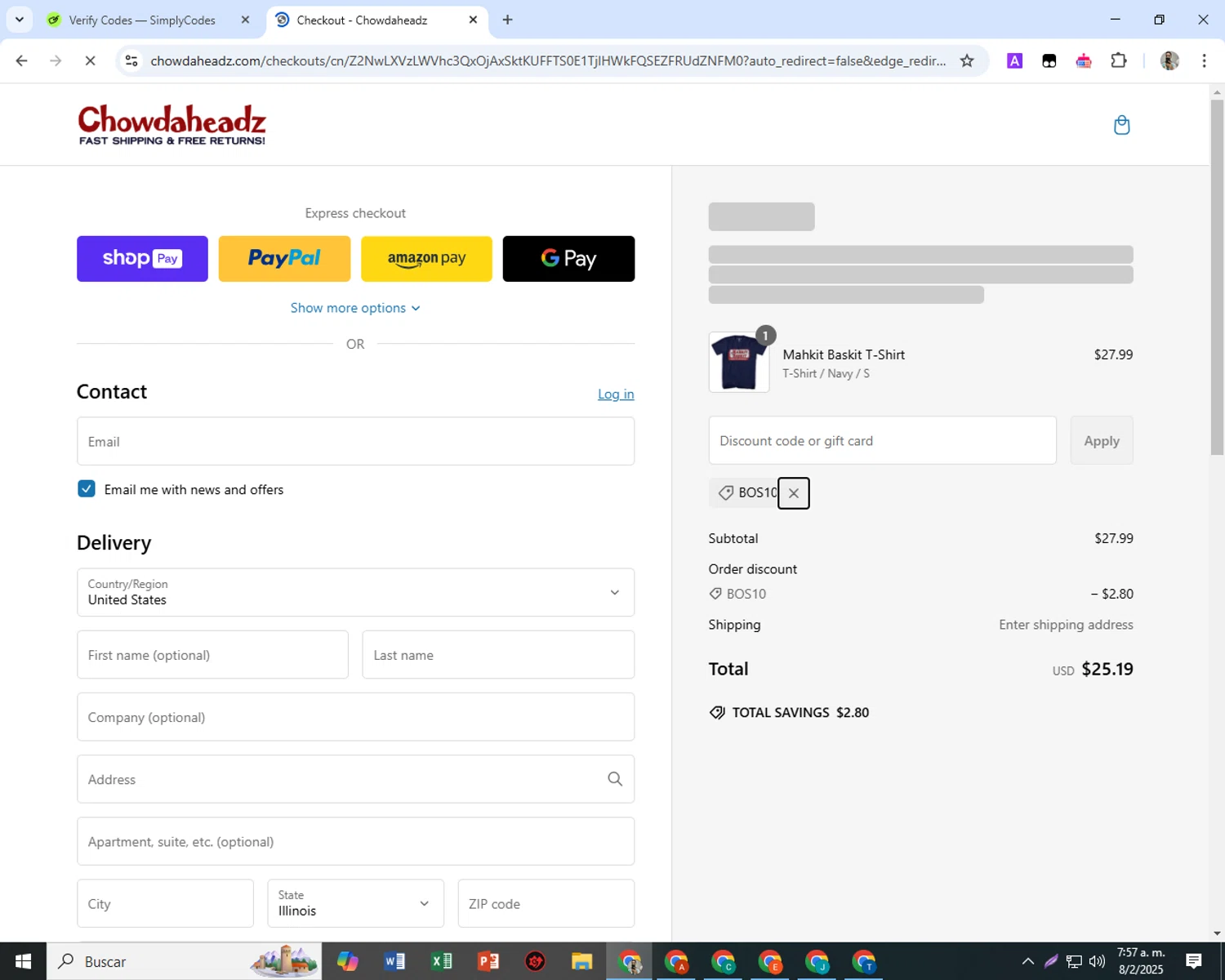Click the Log in link
Viewport: 1225px width, 980px height.
[616, 394]
